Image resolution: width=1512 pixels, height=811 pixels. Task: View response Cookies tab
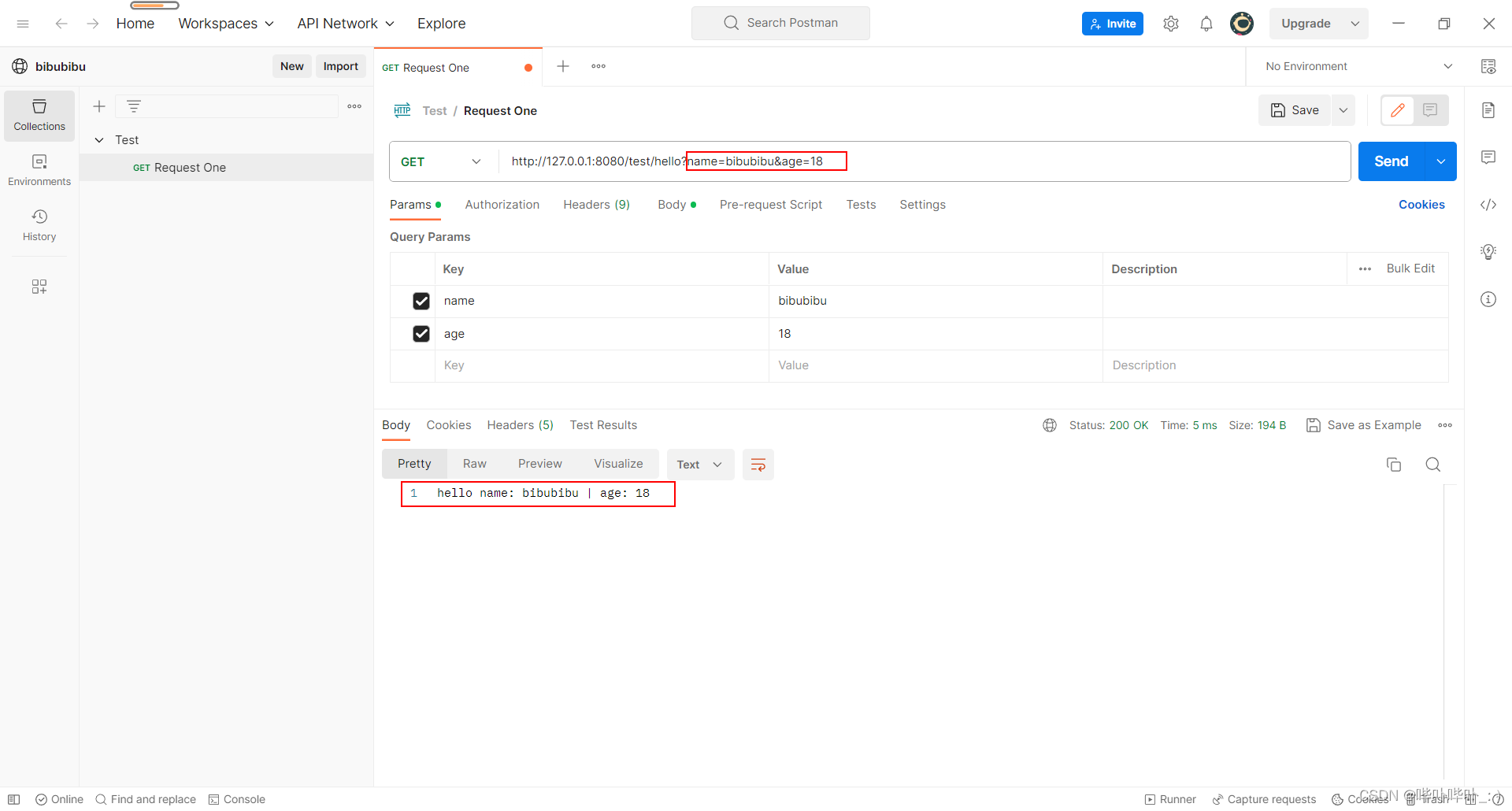(x=449, y=425)
